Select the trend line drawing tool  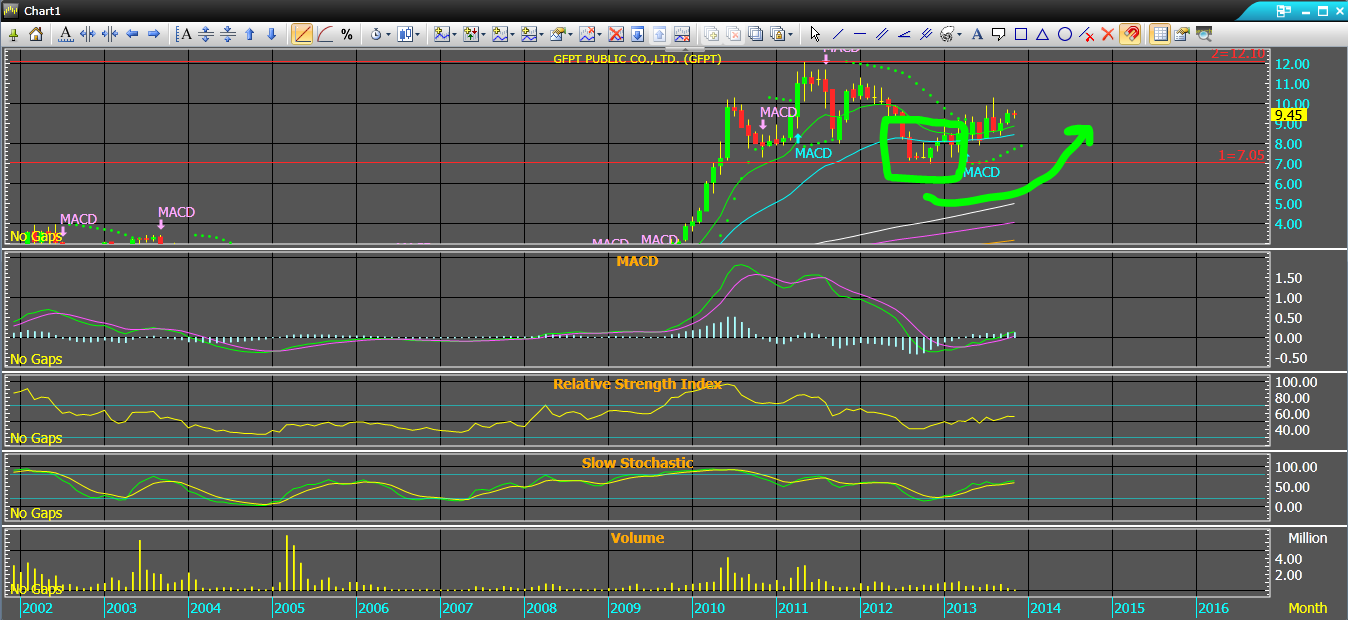pos(837,34)
